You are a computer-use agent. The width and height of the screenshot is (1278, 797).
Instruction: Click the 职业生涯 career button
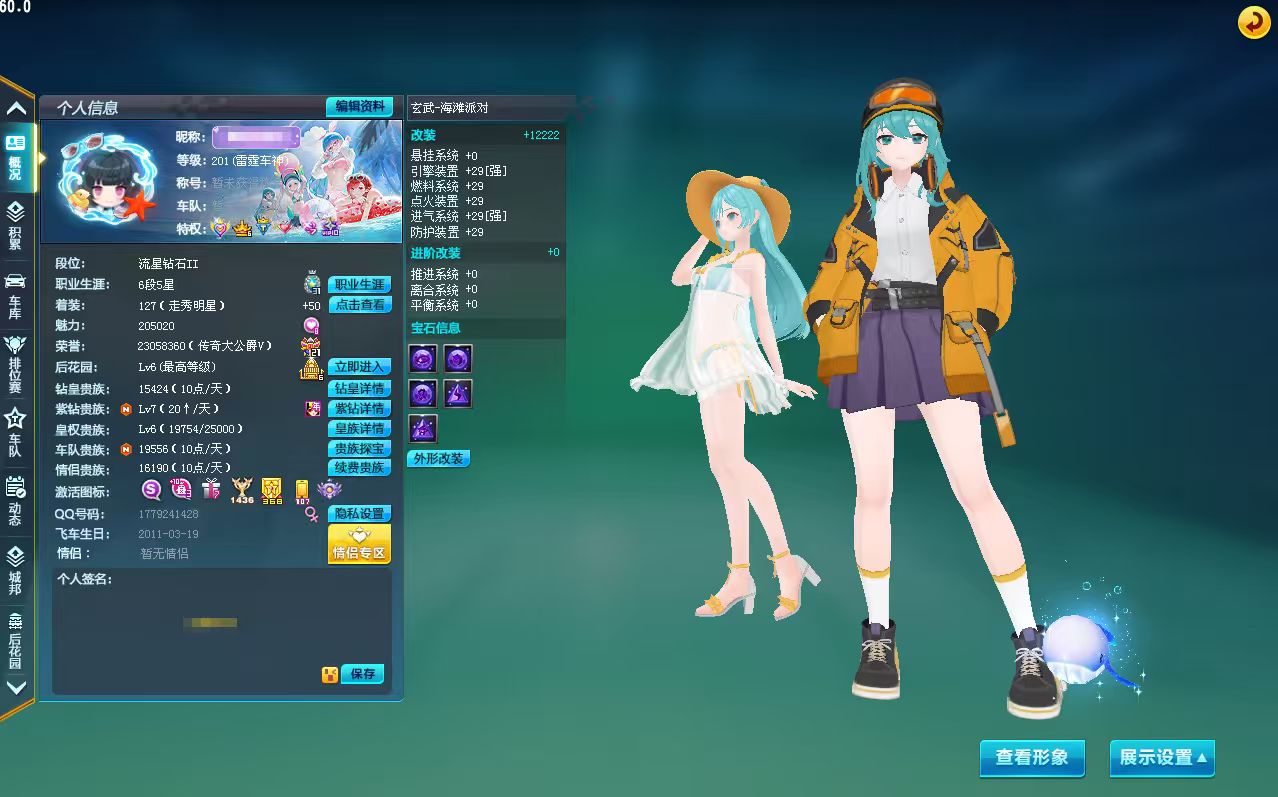coord(359,284)
